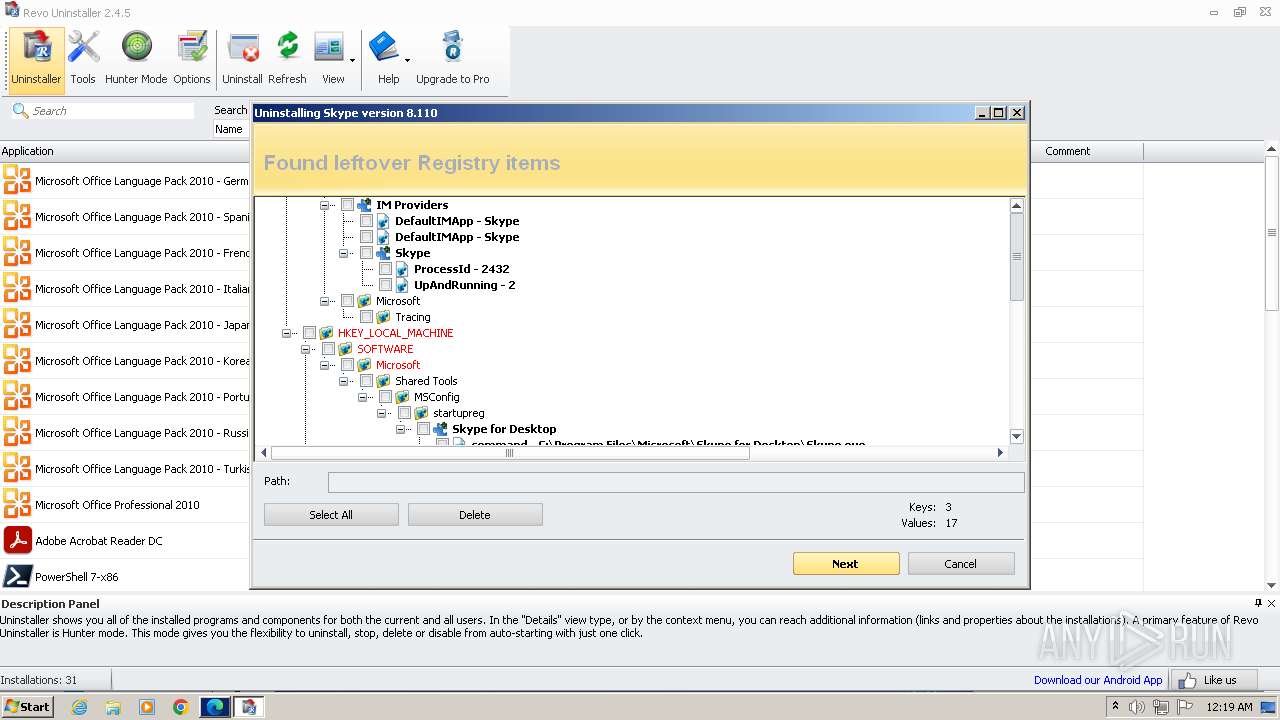Check the SOFTWARE key checkbox
Screen dimensions: 1280x720
click(x=328, y=349)
